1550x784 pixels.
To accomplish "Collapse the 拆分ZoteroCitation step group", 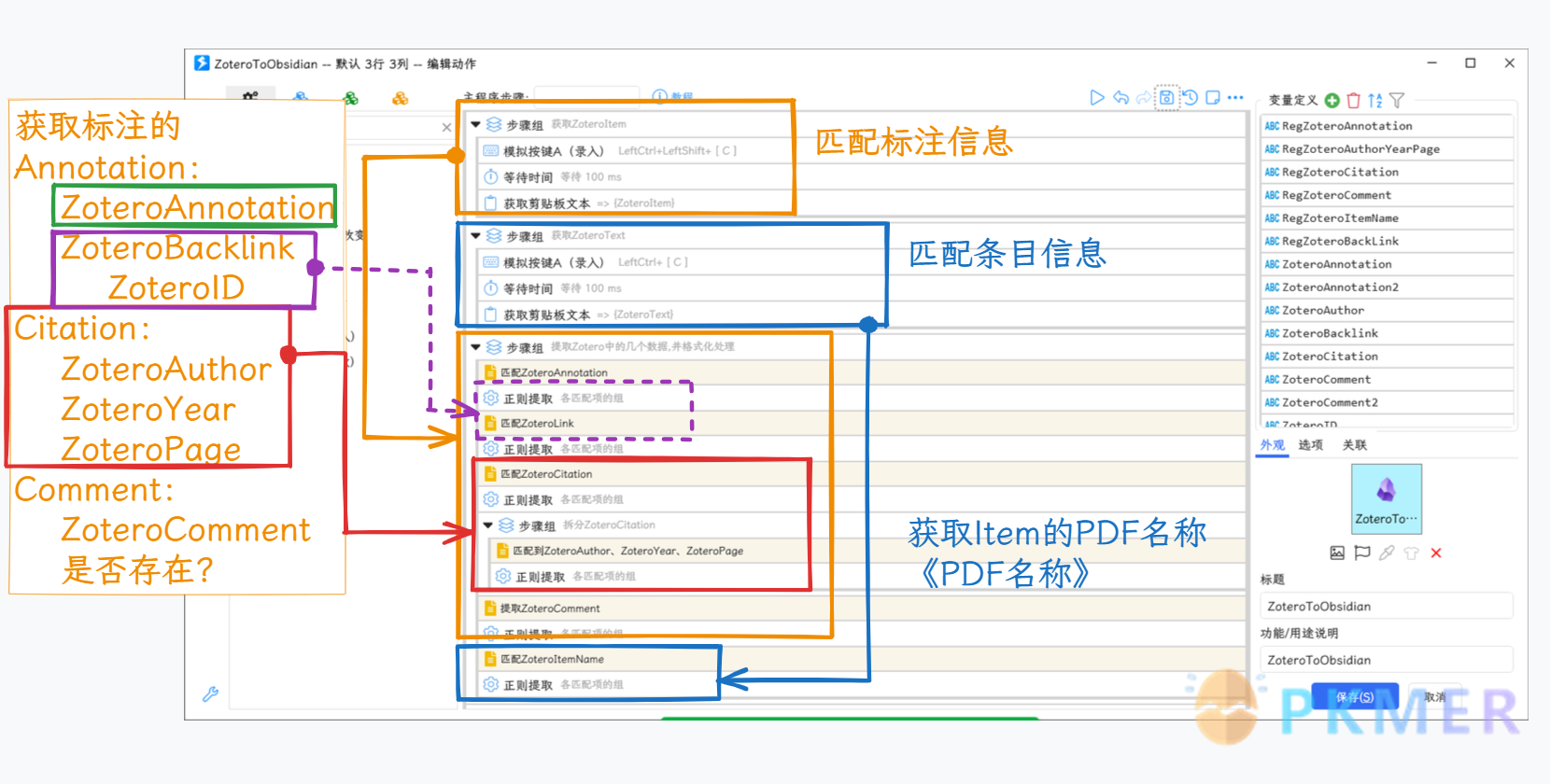I will pyautogui.click(x=487, y=525).
